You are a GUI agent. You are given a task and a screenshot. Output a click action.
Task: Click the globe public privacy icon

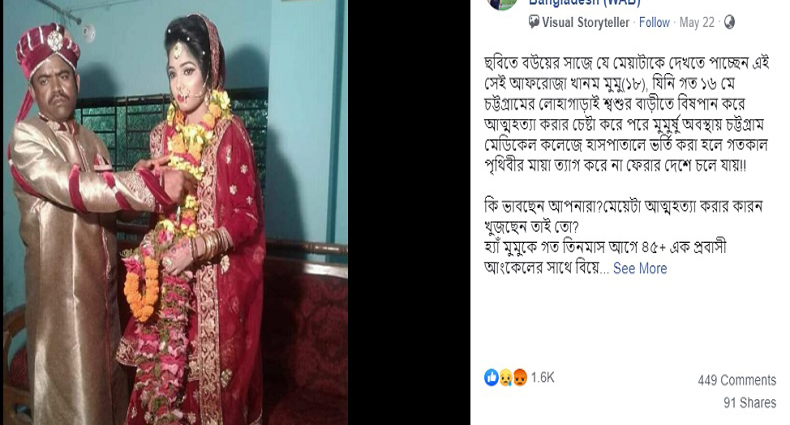point(729,22)
